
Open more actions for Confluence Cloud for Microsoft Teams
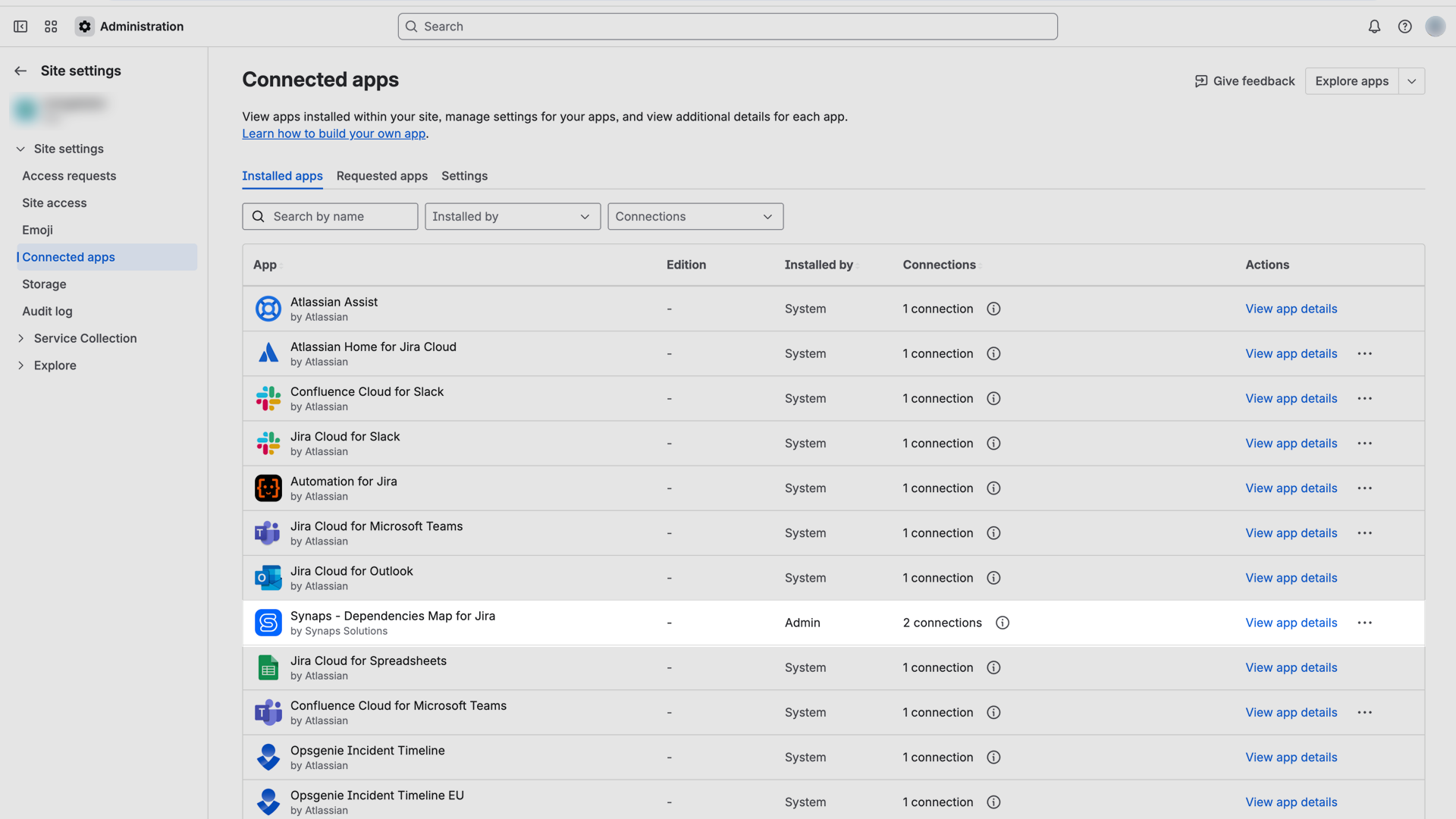tap(1364, 712)
